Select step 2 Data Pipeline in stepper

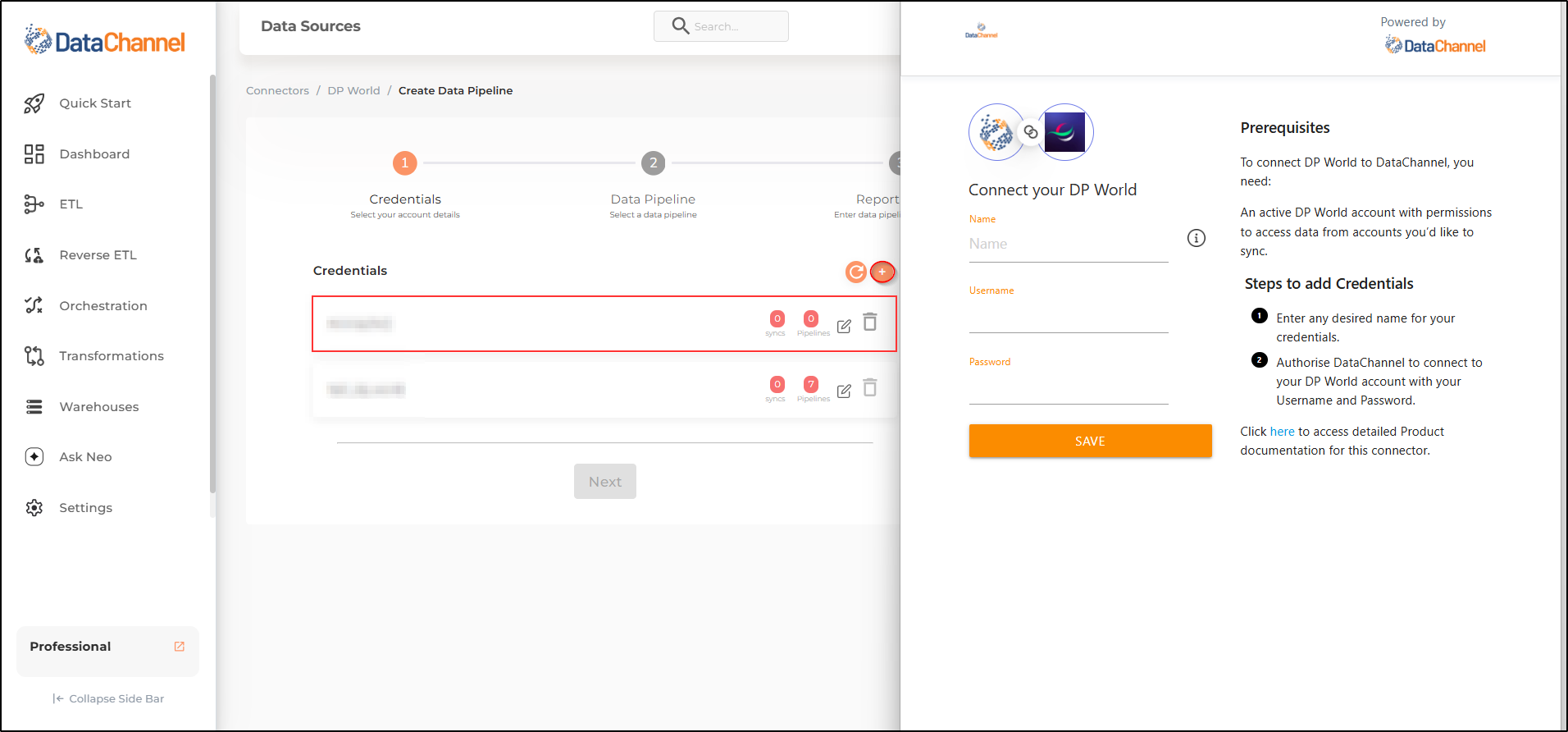coord(653,163)
